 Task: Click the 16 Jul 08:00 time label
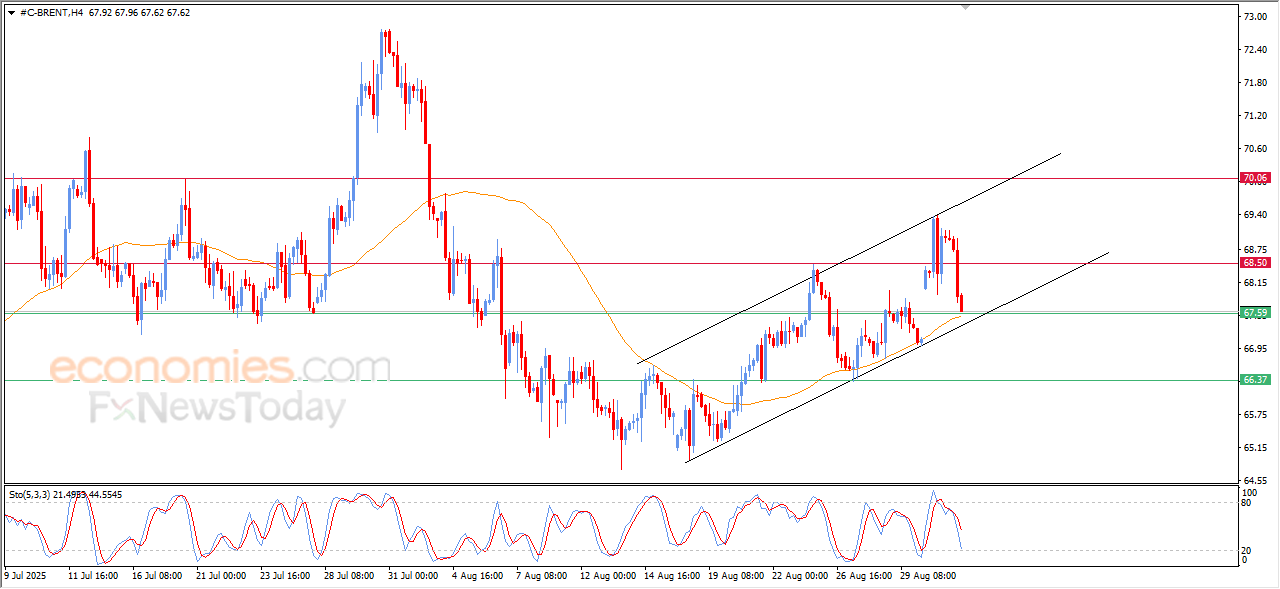pyautogui.click(x=156, y=576)
